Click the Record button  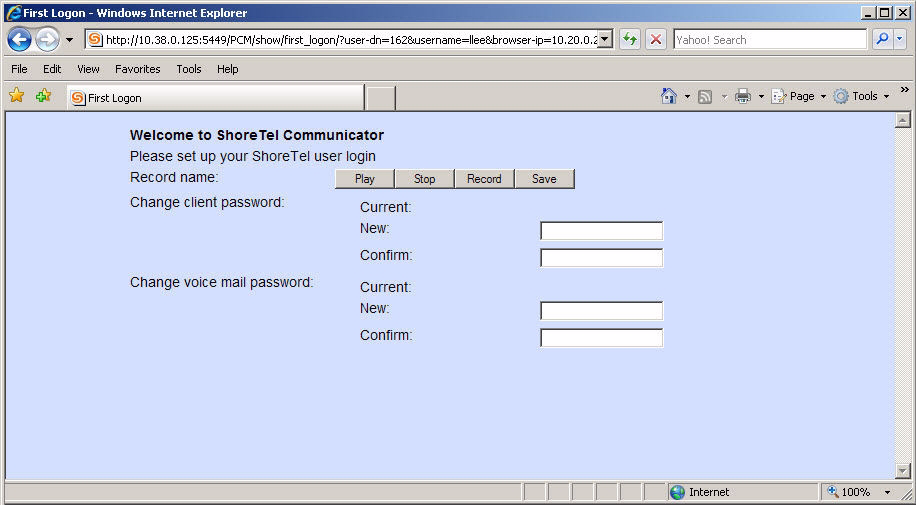pos(484,179)
